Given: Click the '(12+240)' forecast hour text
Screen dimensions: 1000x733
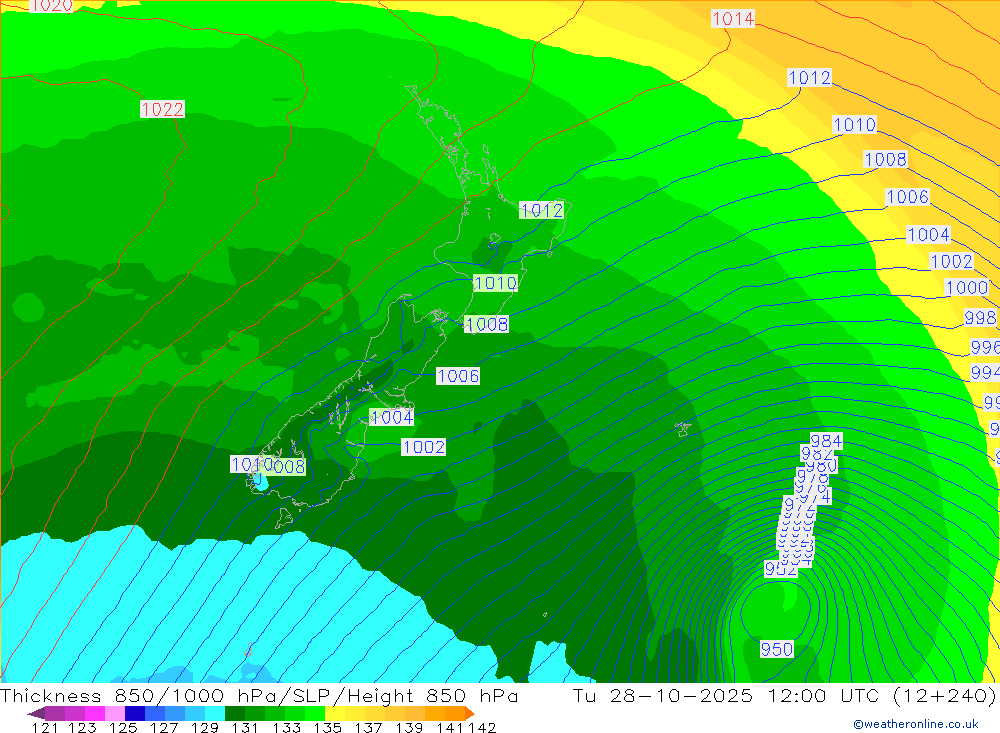Looking at the screenshot, I should (944, 695).
